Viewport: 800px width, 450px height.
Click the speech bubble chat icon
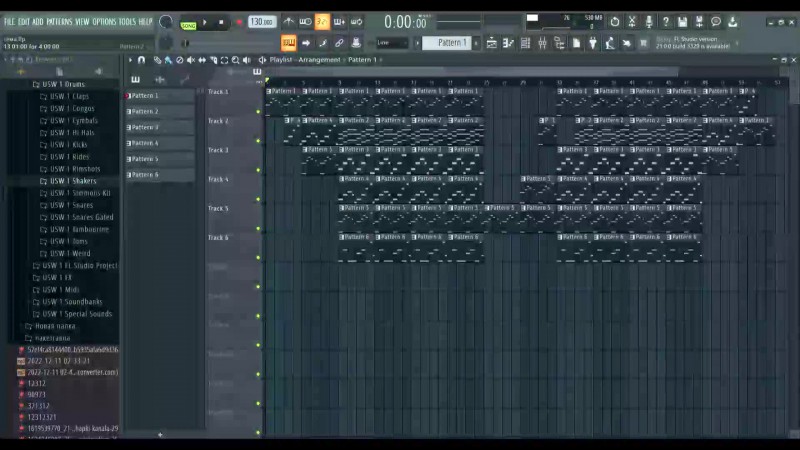tap(716, 21)
